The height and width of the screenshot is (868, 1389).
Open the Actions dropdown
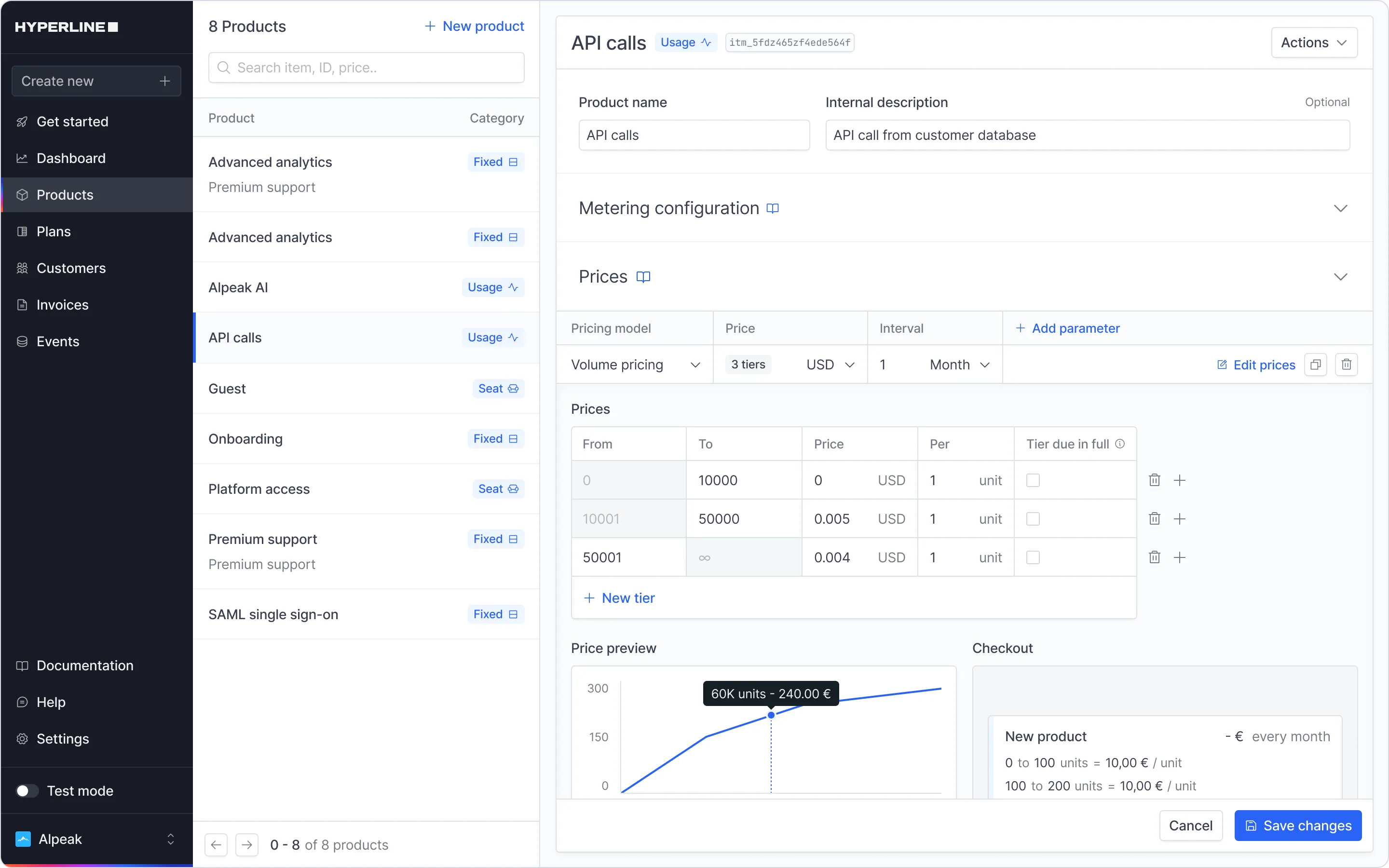pyautogui.click(x=1314, y=42)
